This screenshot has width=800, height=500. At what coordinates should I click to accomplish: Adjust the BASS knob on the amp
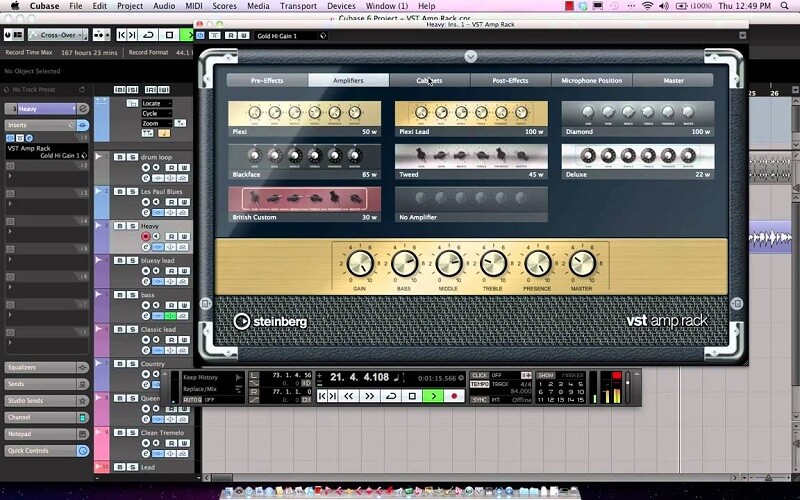point(404,264)
